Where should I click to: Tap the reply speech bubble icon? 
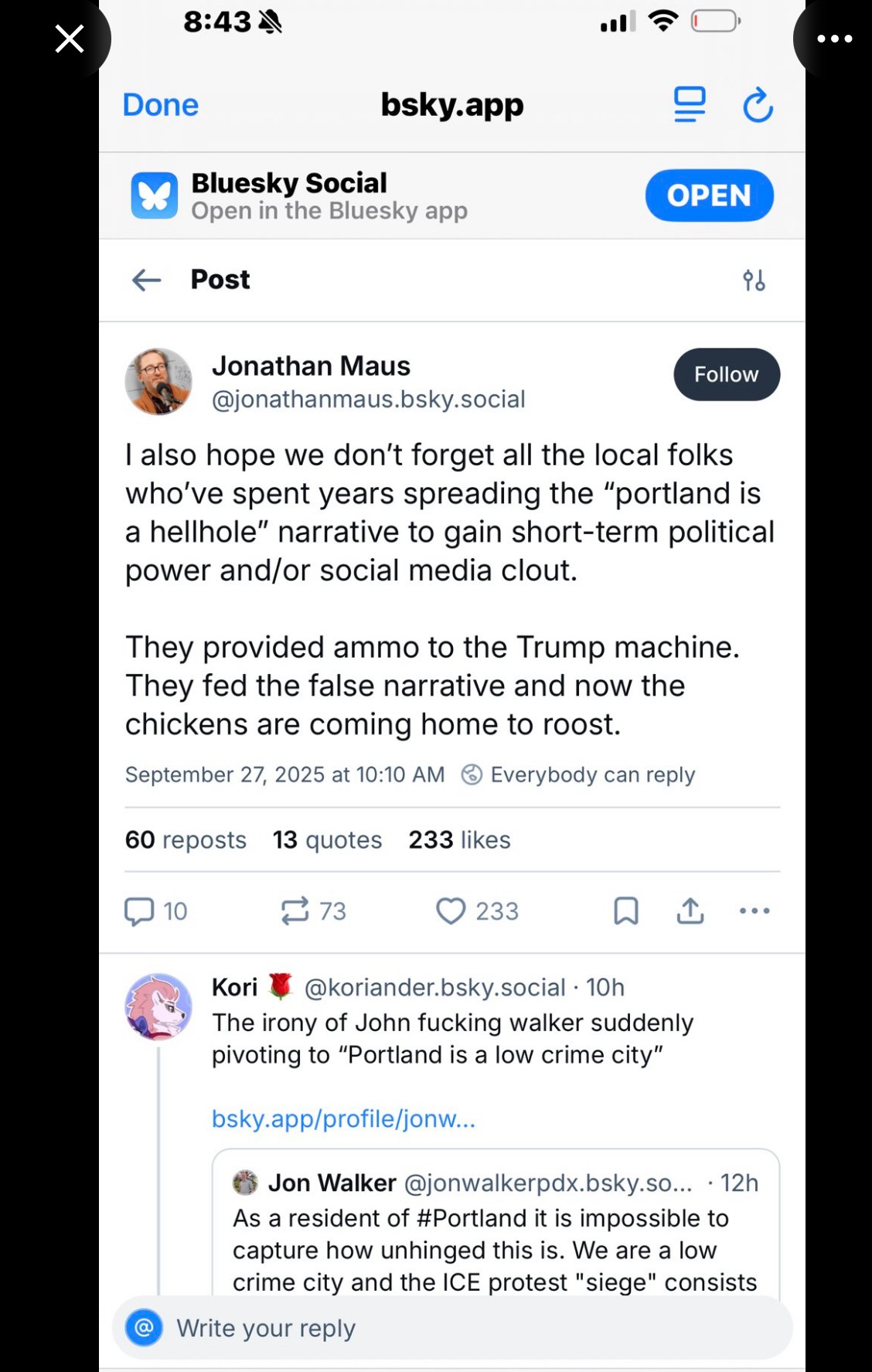(x=140, y=911)
